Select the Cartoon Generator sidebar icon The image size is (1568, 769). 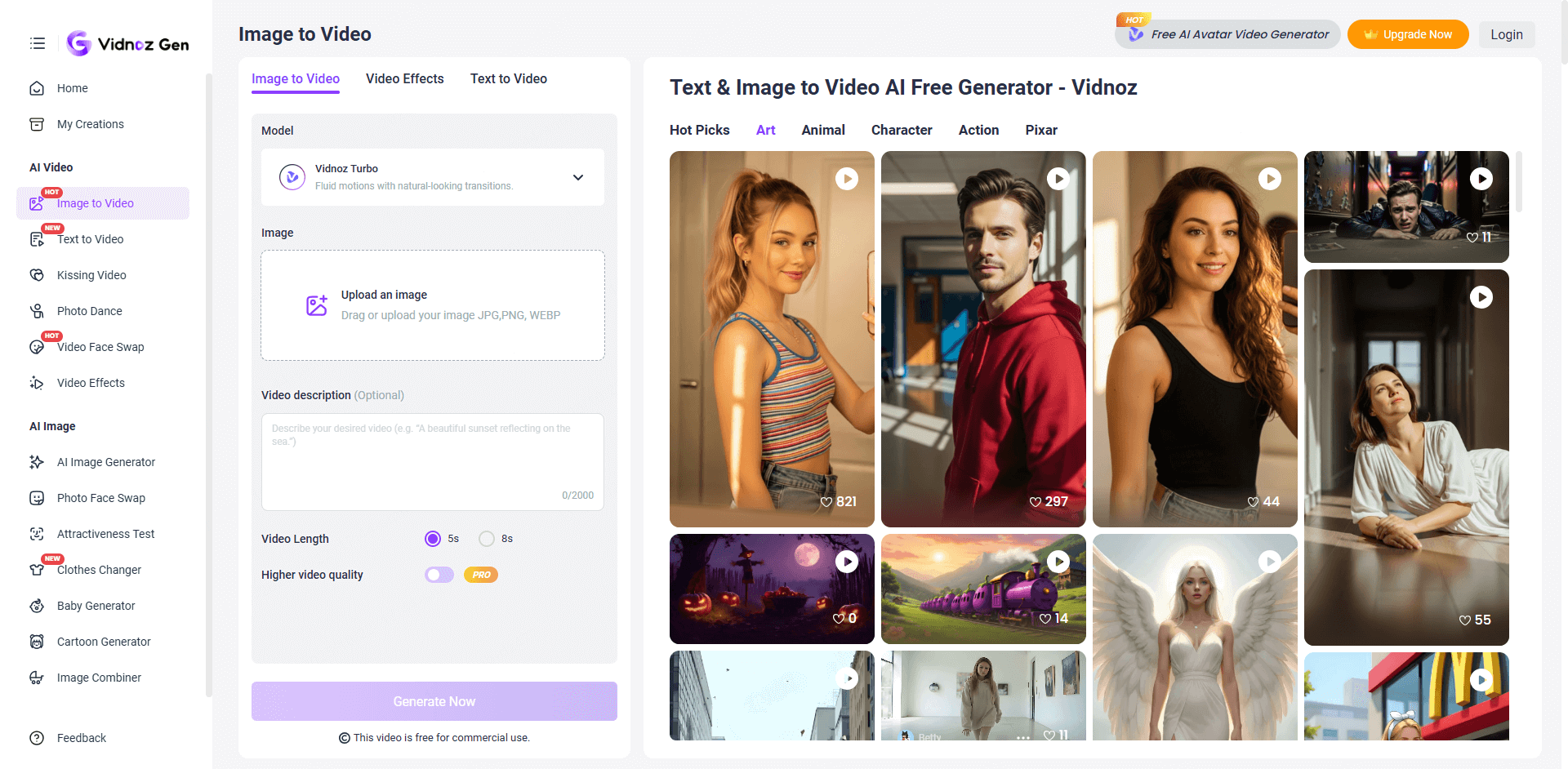[x=37, y=642]
